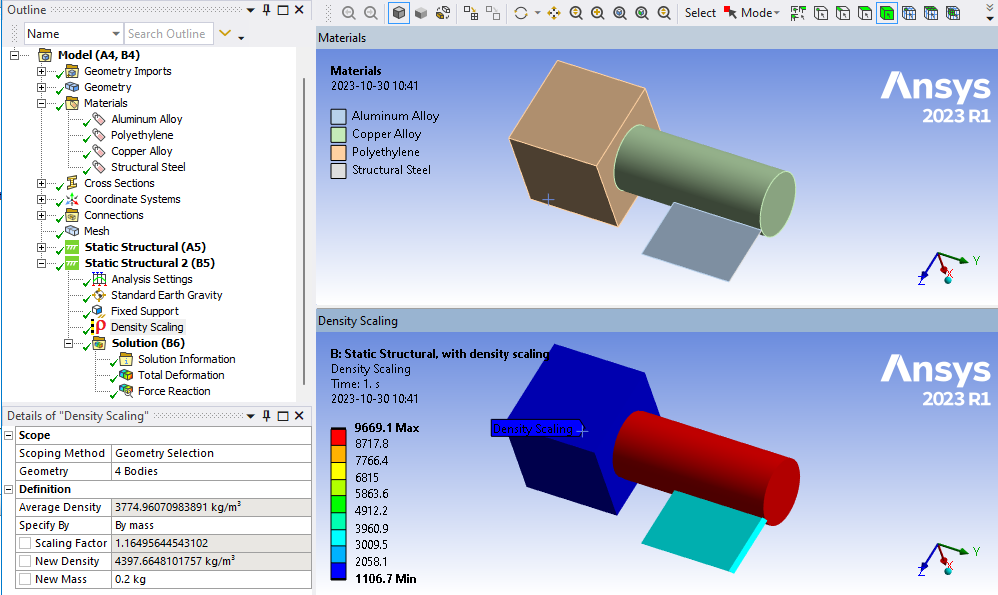
Task: Enable the Scaling Factor checkbox
Action: 25,543
